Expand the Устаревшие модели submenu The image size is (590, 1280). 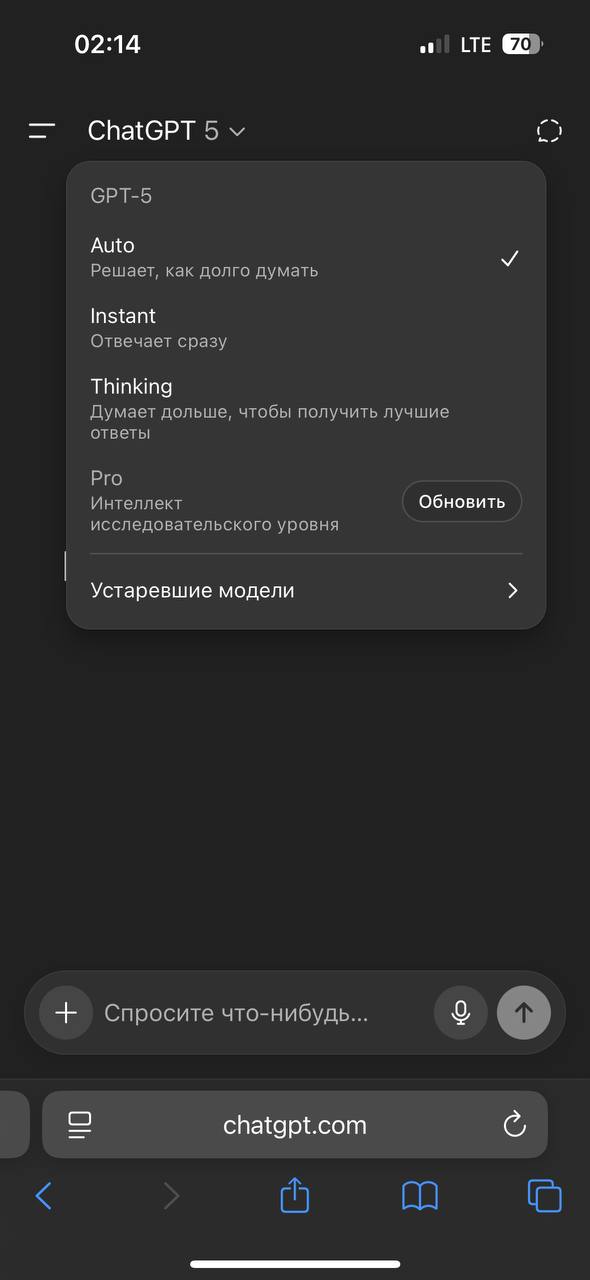point(306,590)
